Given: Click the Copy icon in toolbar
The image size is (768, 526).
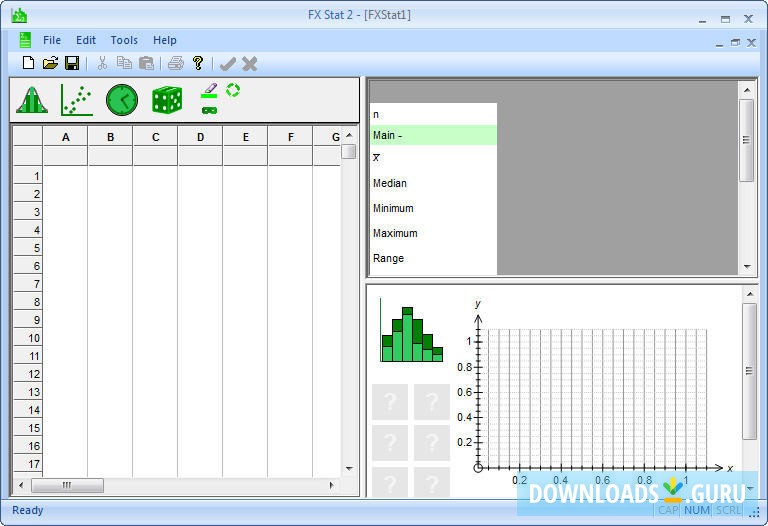Looking at the screenshot, I should pos(124,63).
